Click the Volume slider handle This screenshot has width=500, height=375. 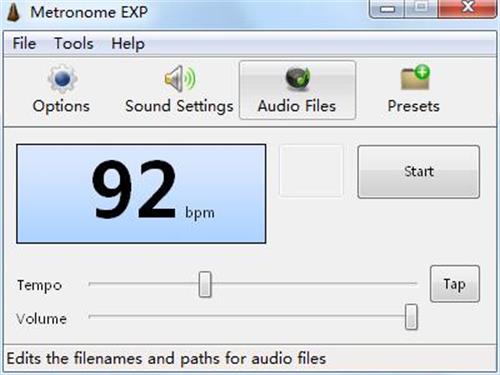411,317
